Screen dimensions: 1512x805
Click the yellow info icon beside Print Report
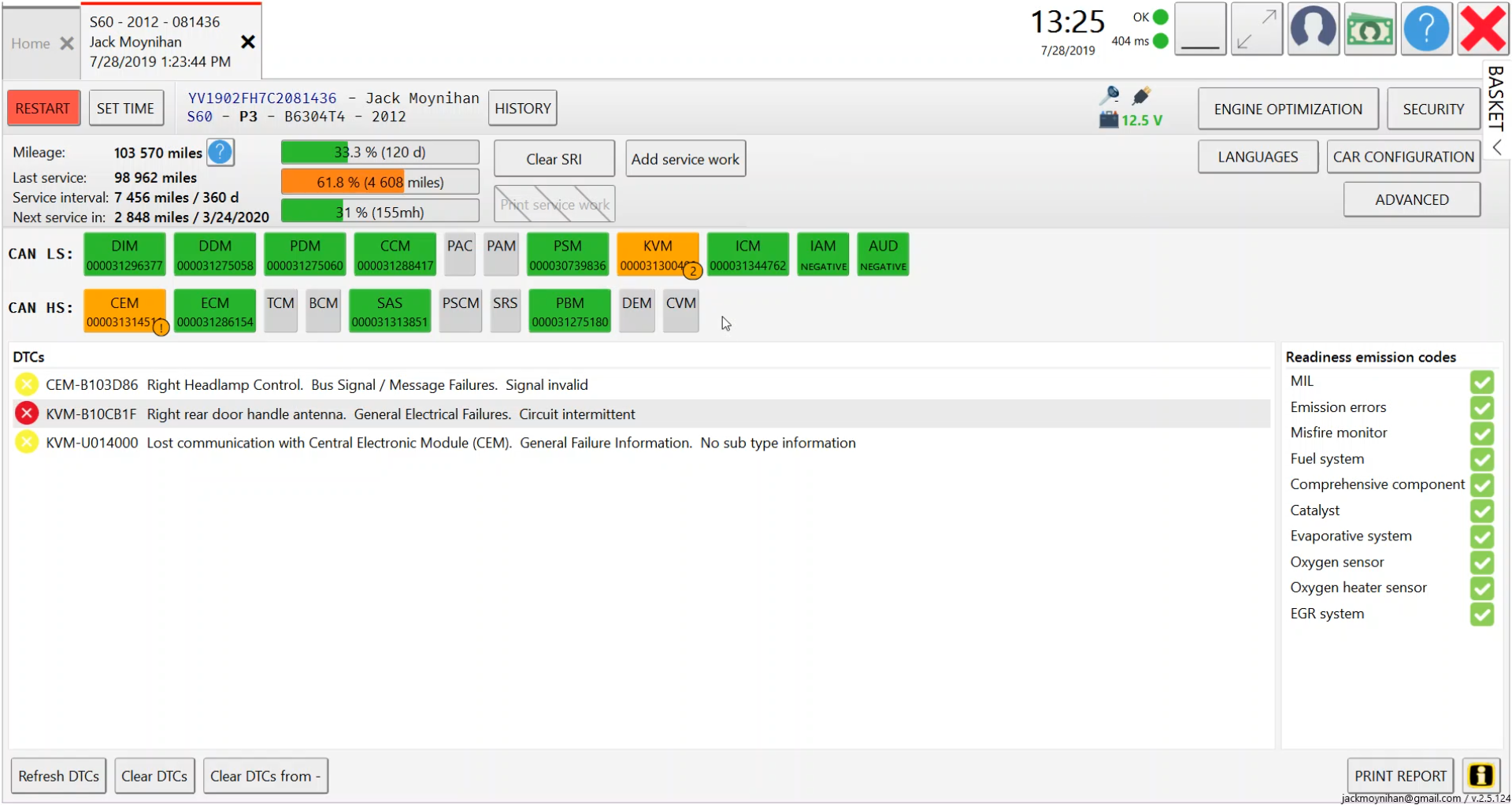[x=1480, y=776]
